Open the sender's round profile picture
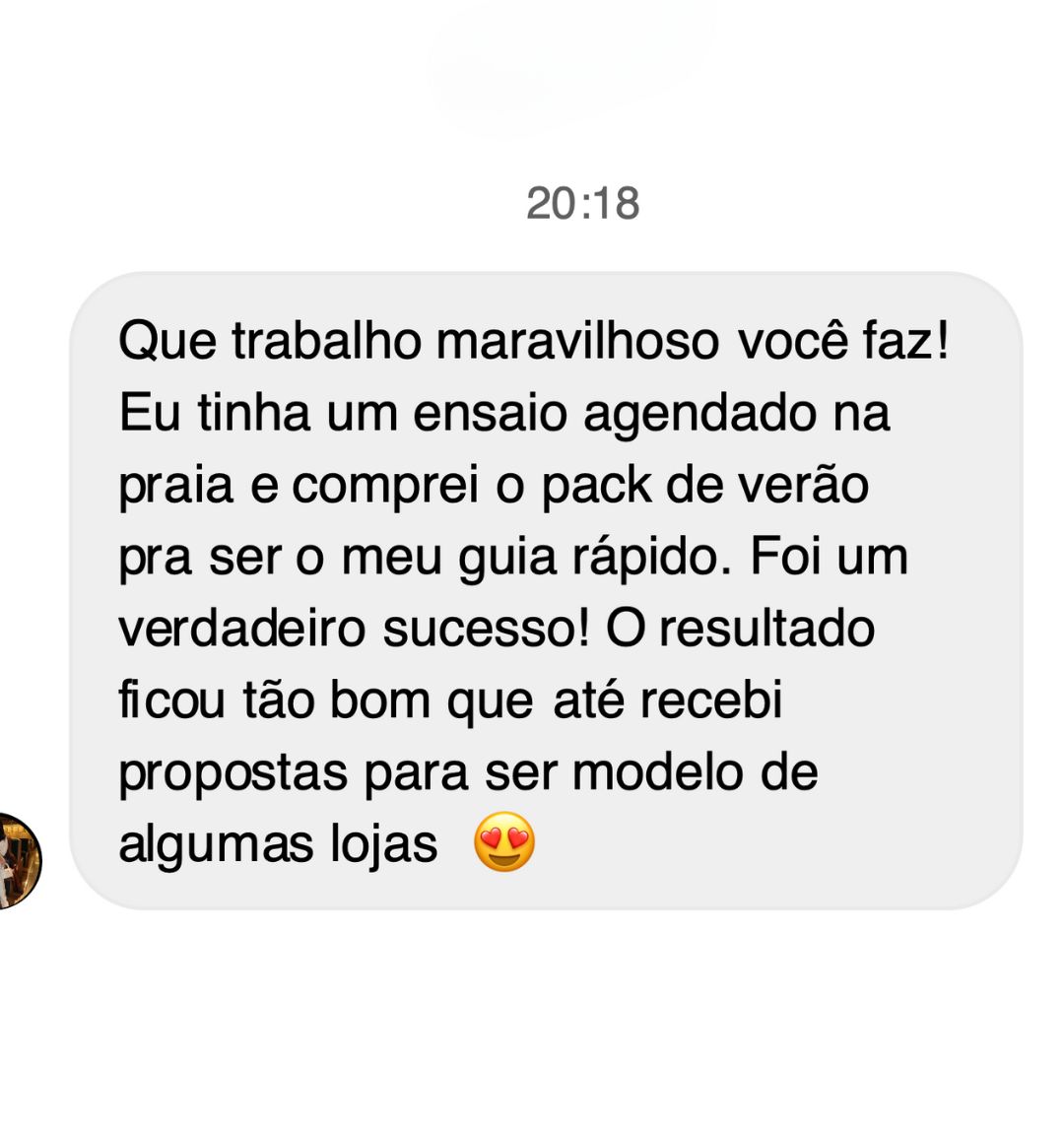This screenshot has width=1064, height=1133. (x=20, y=861)
